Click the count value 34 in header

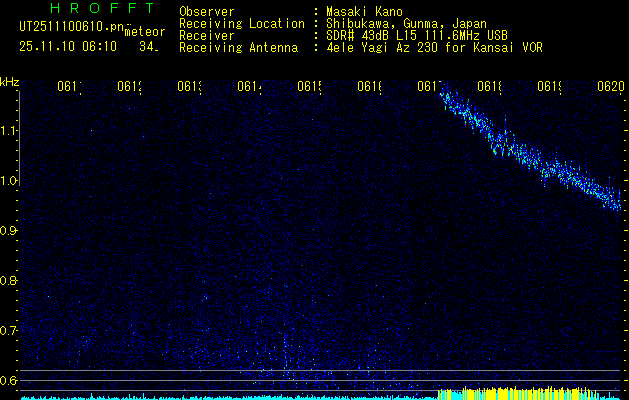pos(148,47)
